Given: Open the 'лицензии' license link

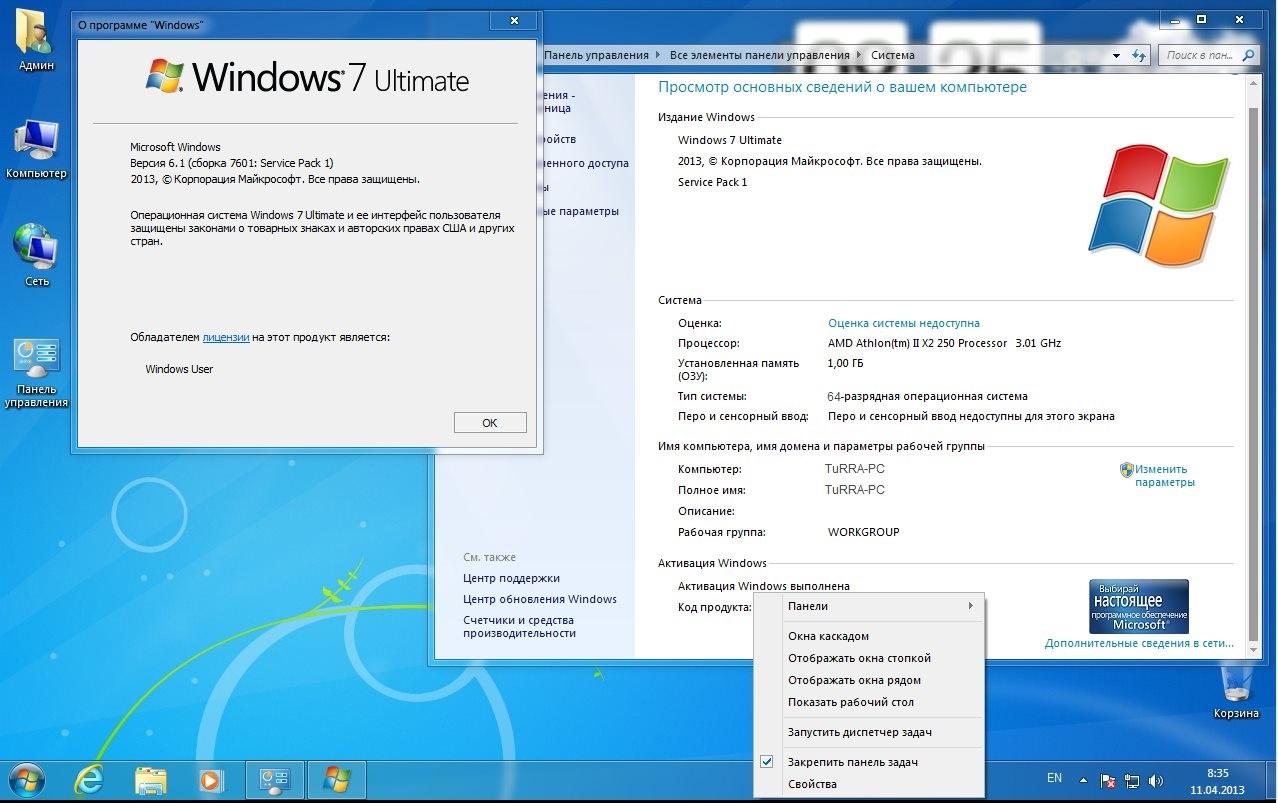Looking at the screenshot, I should pyautogui.click(x=225, y=338).
